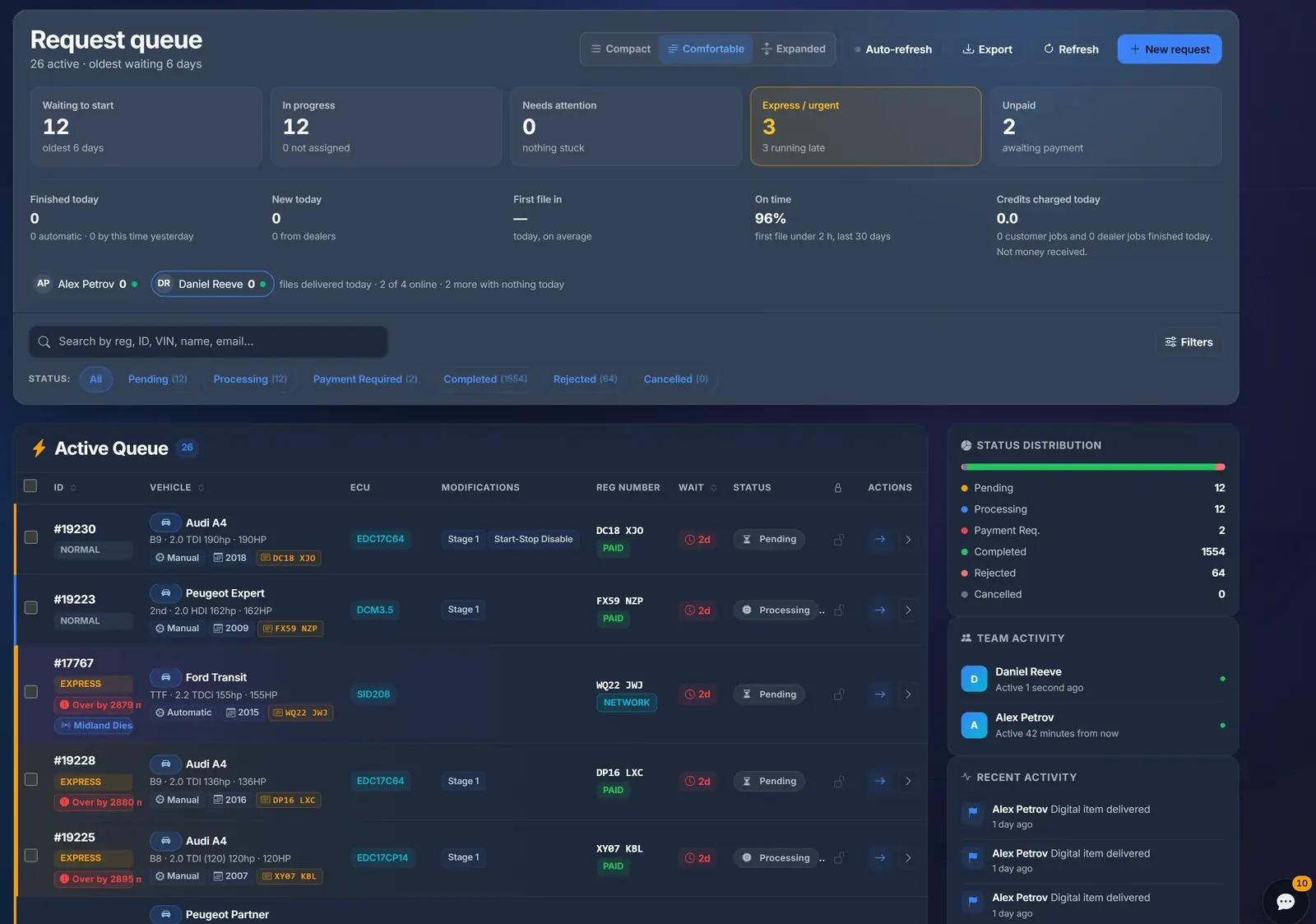Sort by the WAIT column
1316x924 pixels.
click(697, 488)
